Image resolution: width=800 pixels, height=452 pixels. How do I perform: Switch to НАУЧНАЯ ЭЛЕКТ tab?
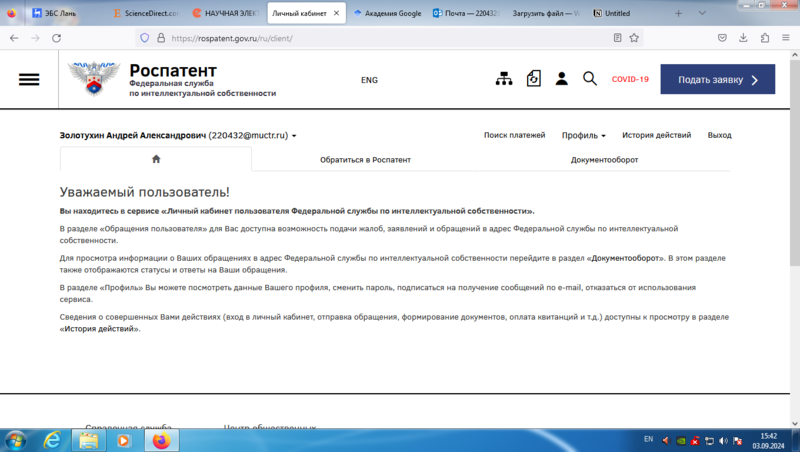[x=227, y=13]
